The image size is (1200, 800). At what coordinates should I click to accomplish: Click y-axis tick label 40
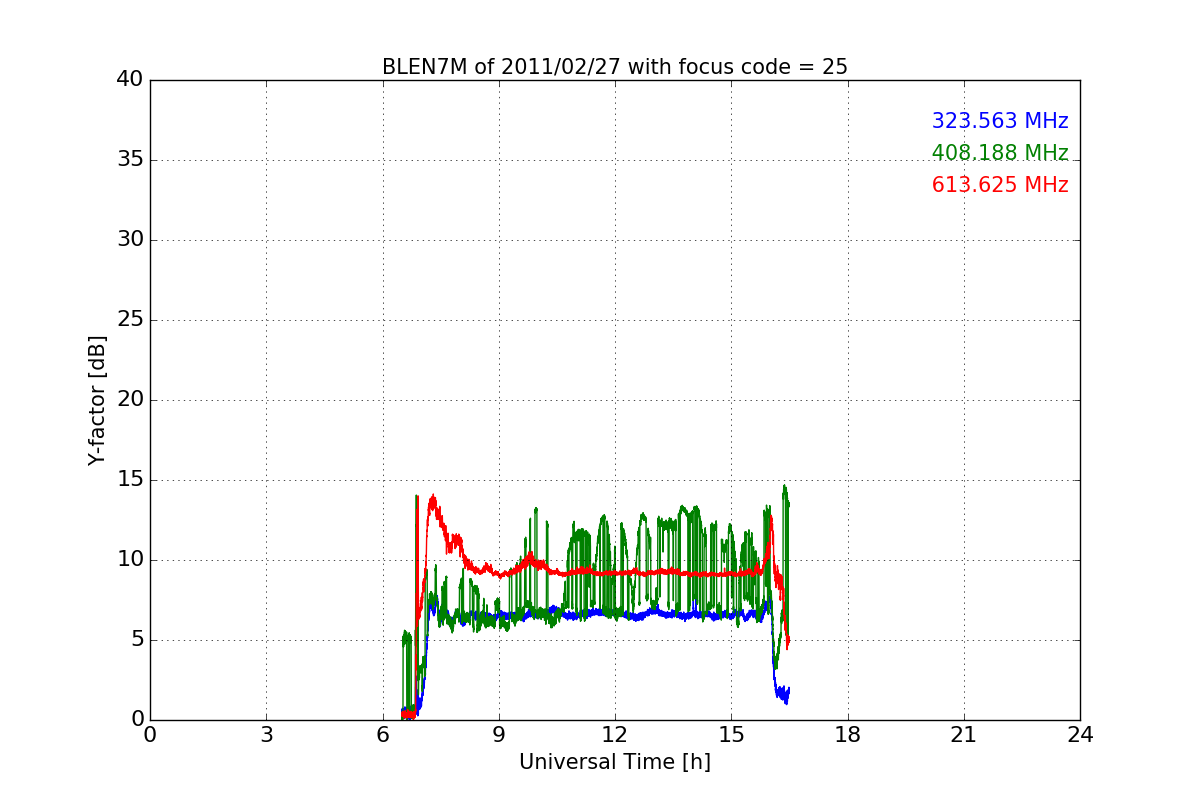129,80
